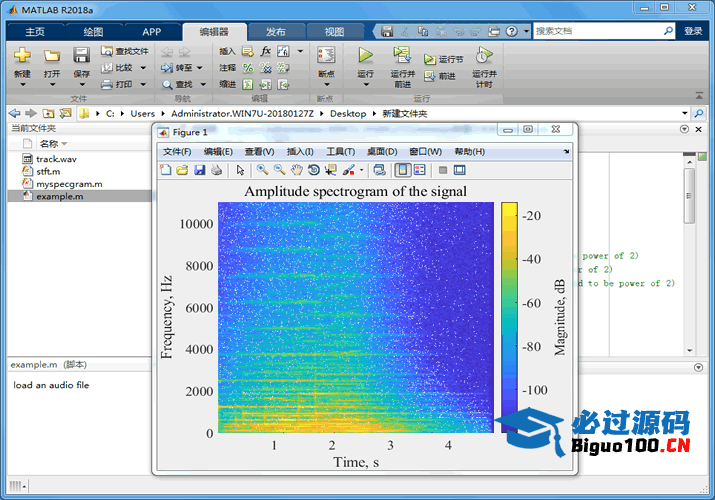The image size is (715, 500).
Task: Click the help question mark icon
Action: click(512, 31)
